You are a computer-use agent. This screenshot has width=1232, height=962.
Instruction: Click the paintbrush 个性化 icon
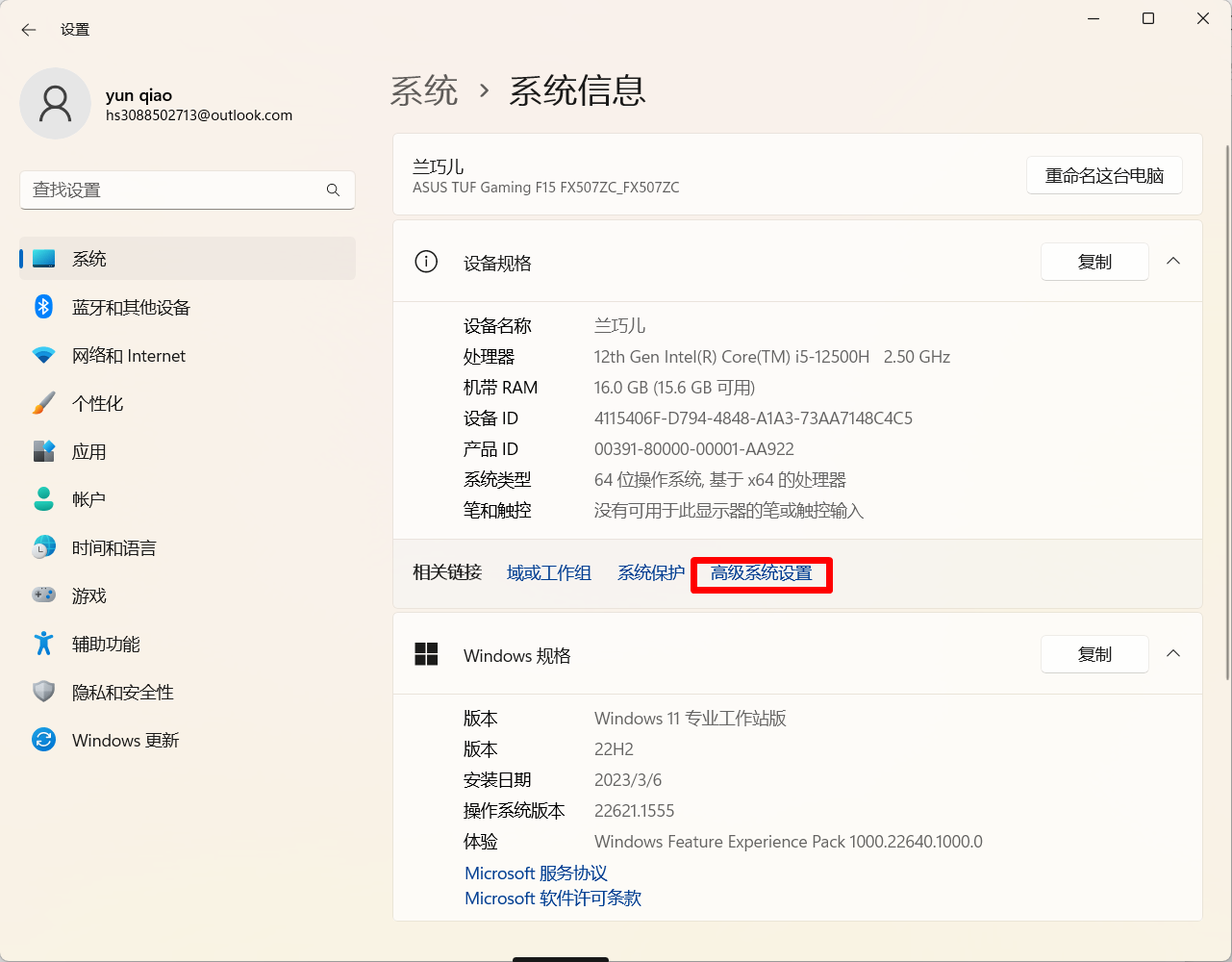tap(44, 403)
